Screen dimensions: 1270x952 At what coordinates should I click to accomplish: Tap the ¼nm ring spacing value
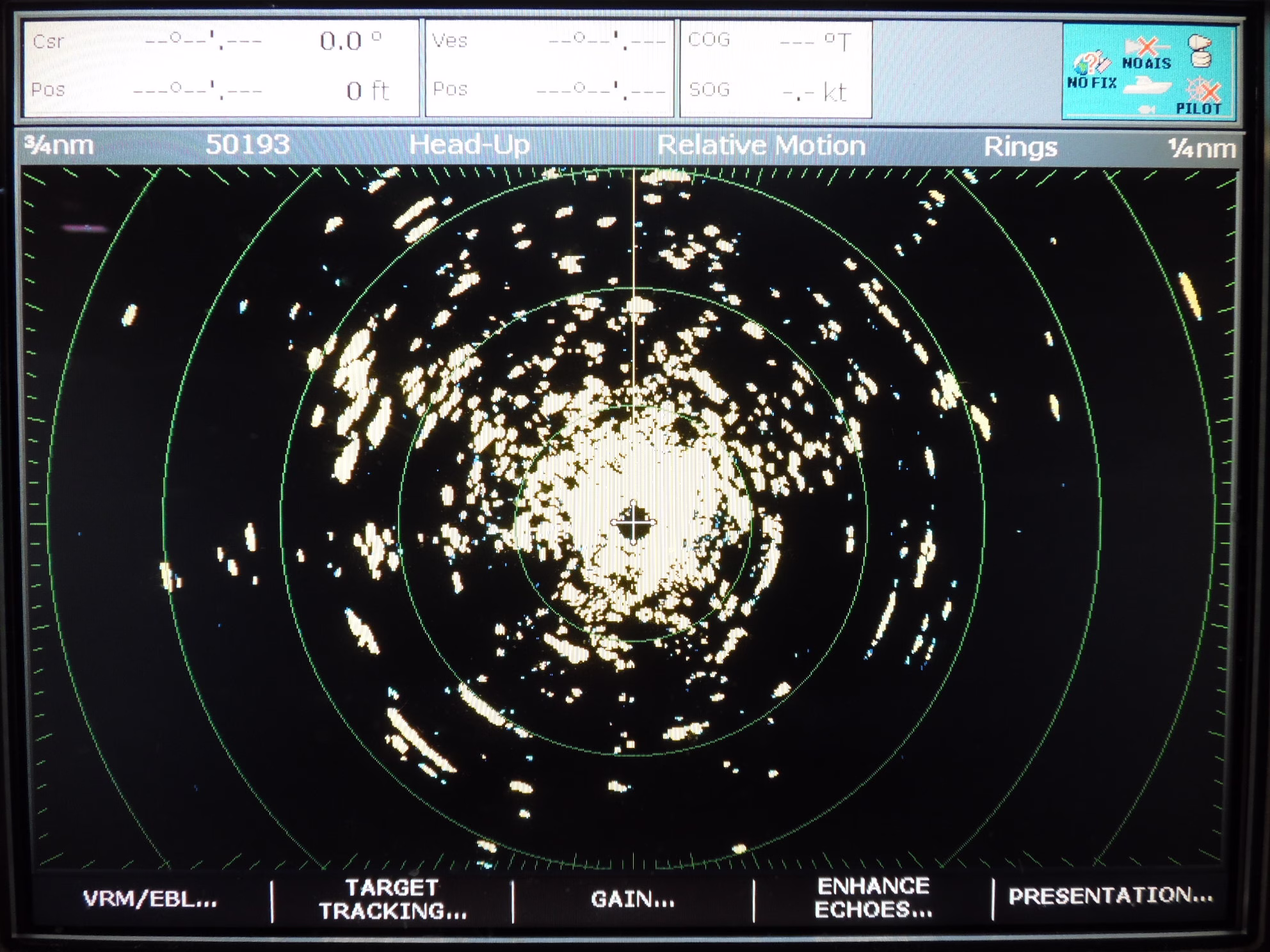pyautogui.click(x=1202, y=148)
